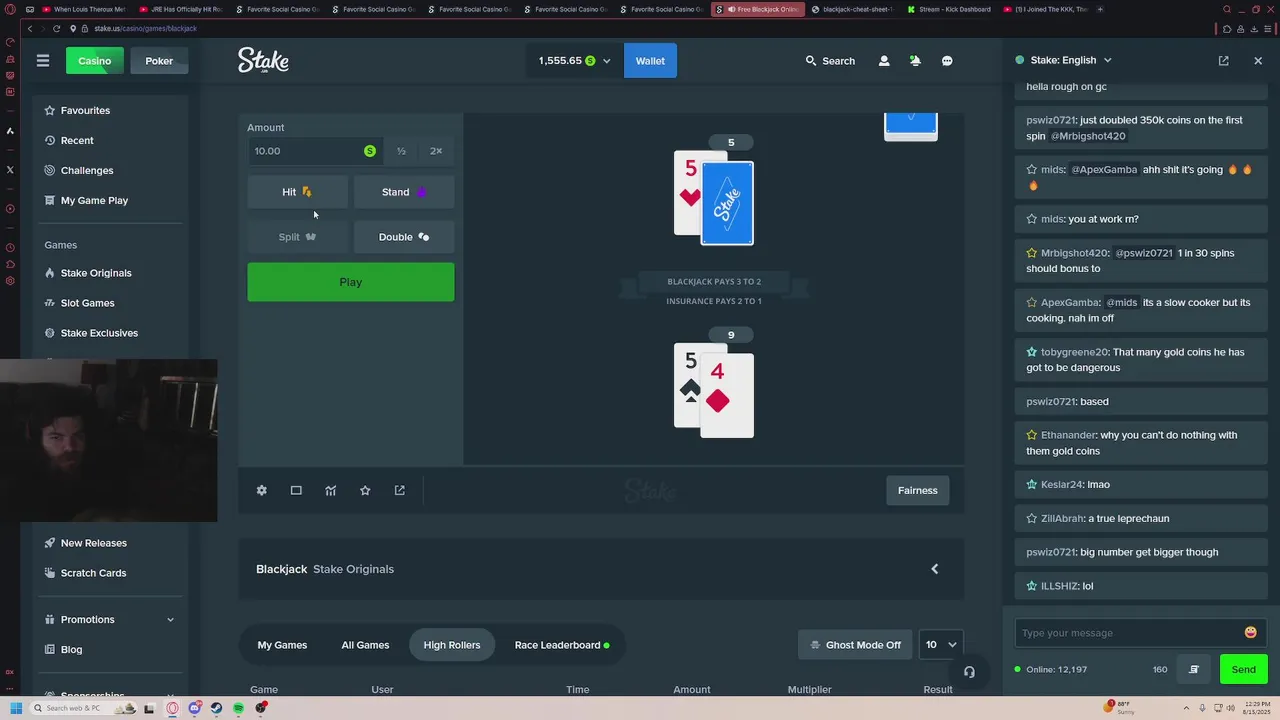Screen dimensions: 1280x720
Task: Open Stake Exclusives category
Action: tap(110, 333)
